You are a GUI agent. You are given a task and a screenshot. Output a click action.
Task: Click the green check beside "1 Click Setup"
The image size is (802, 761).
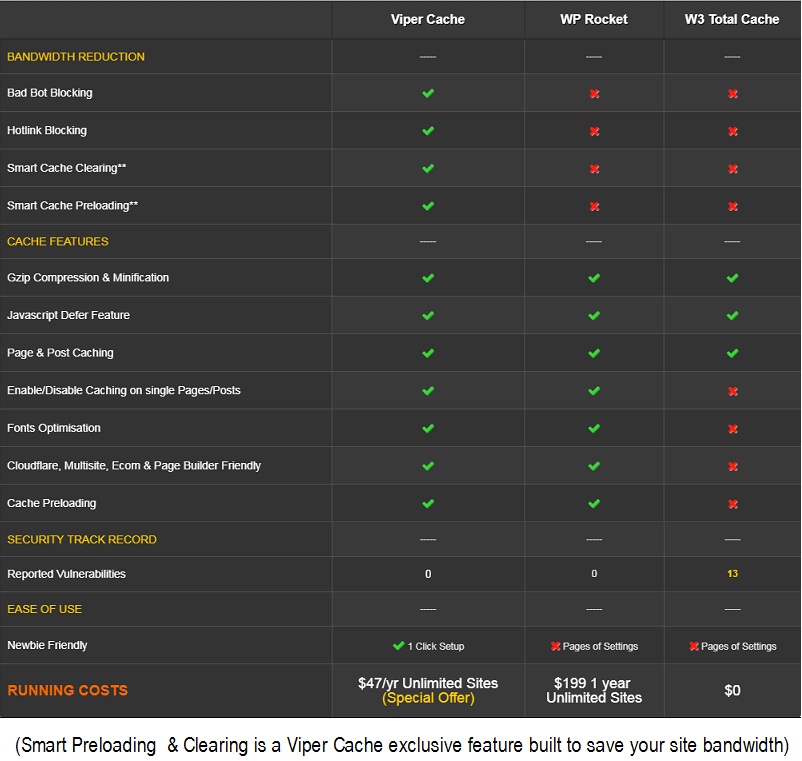coord(398,646)
